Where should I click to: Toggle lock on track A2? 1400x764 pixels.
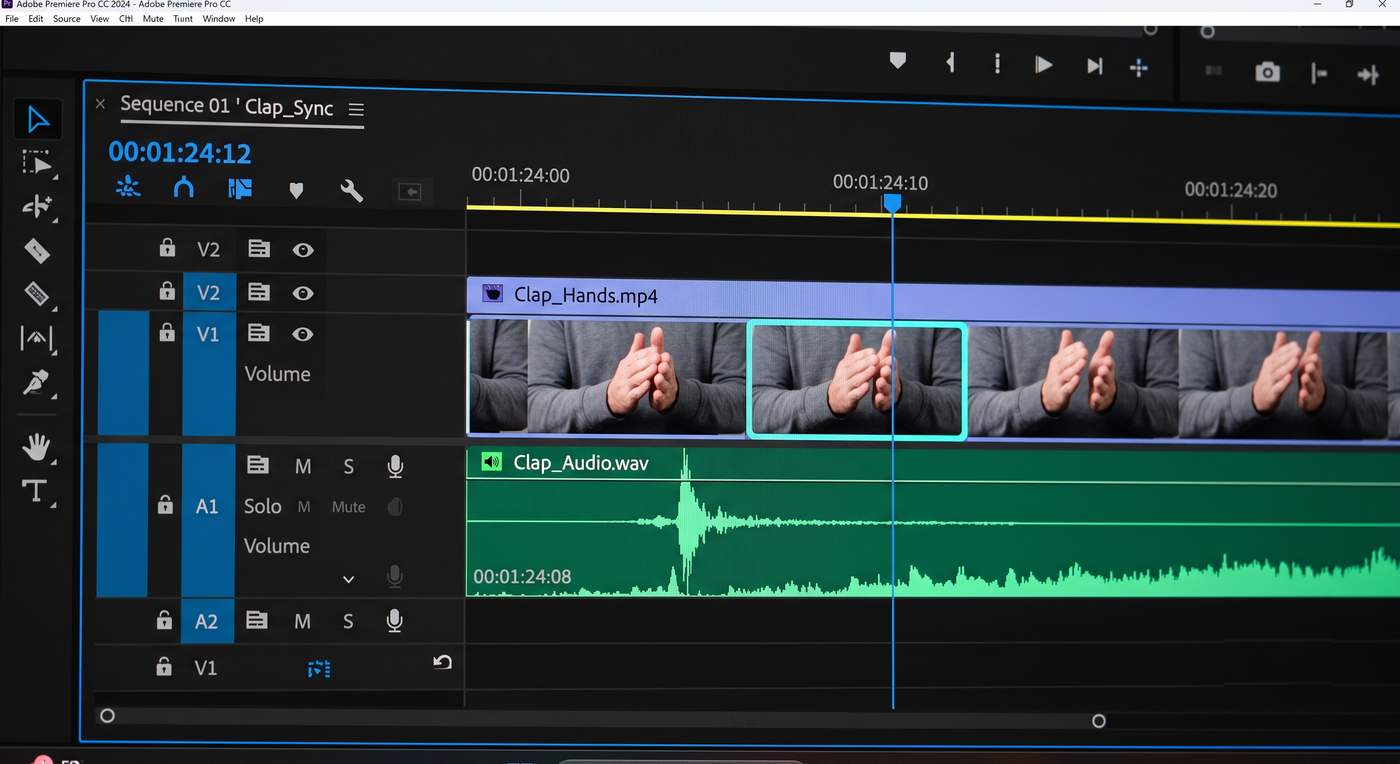point(164,621)
